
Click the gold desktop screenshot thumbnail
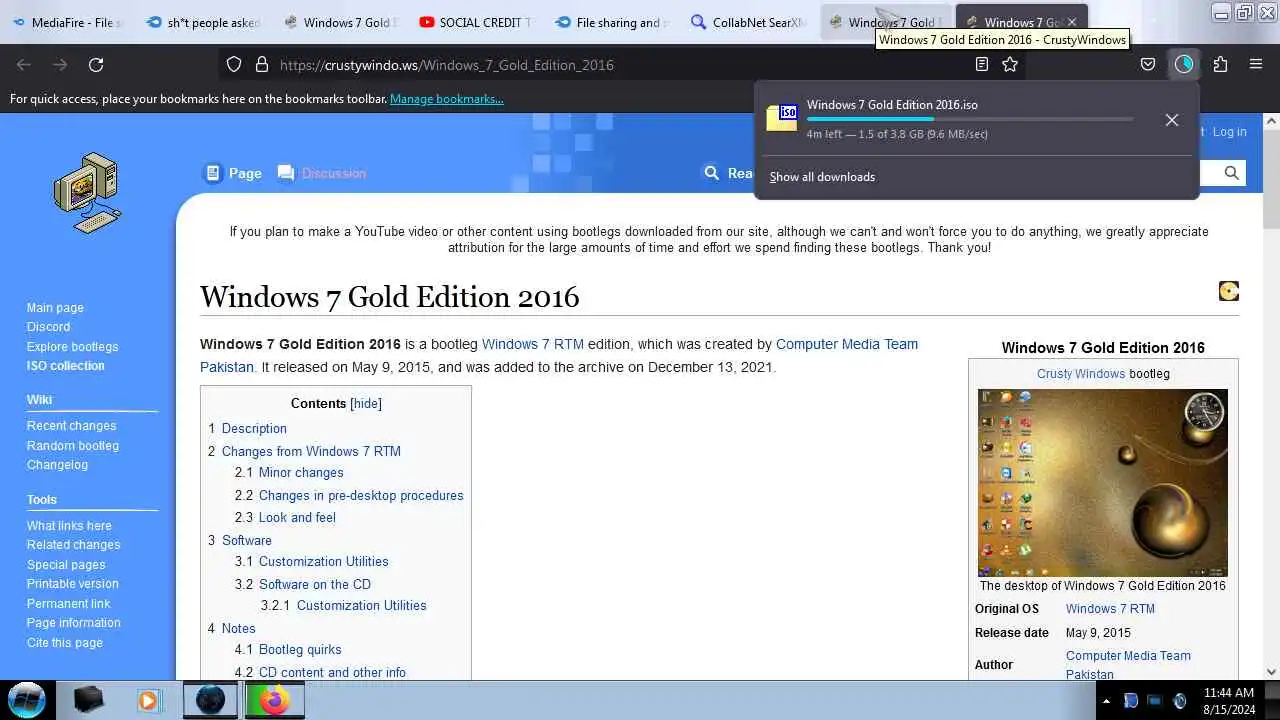pos(1102,482)
